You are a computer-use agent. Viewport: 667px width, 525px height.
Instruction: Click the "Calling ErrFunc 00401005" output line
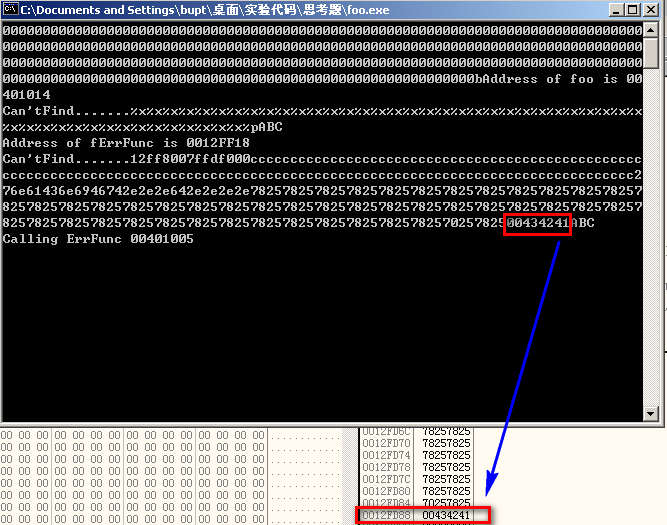(x=98, y=239)
